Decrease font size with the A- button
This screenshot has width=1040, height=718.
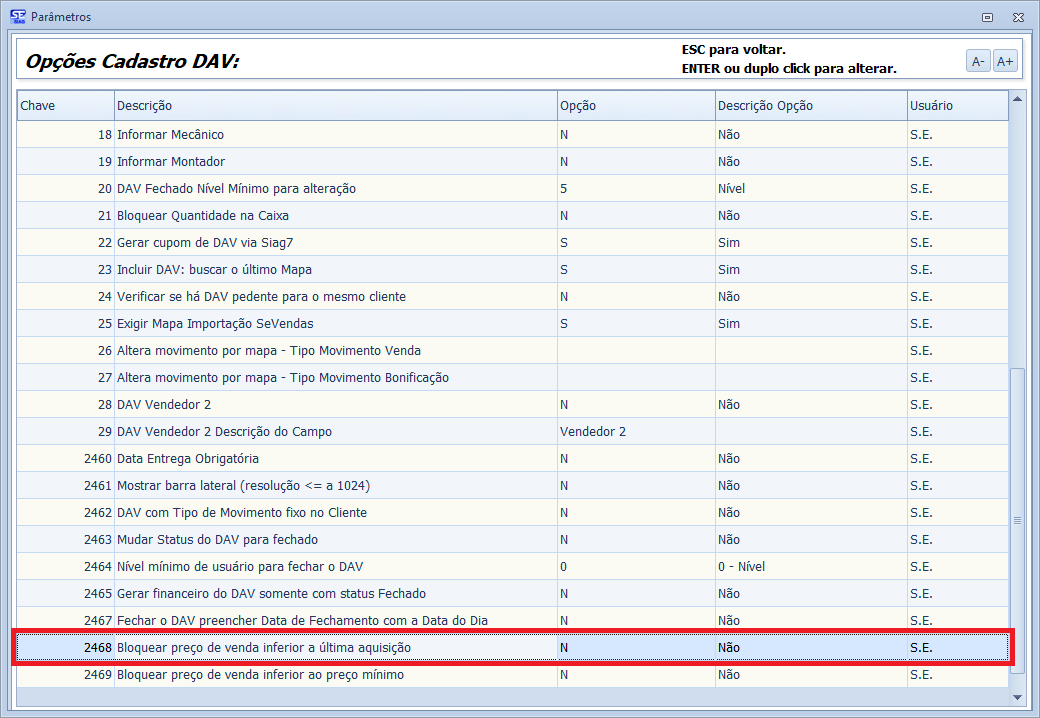[978, 61]
